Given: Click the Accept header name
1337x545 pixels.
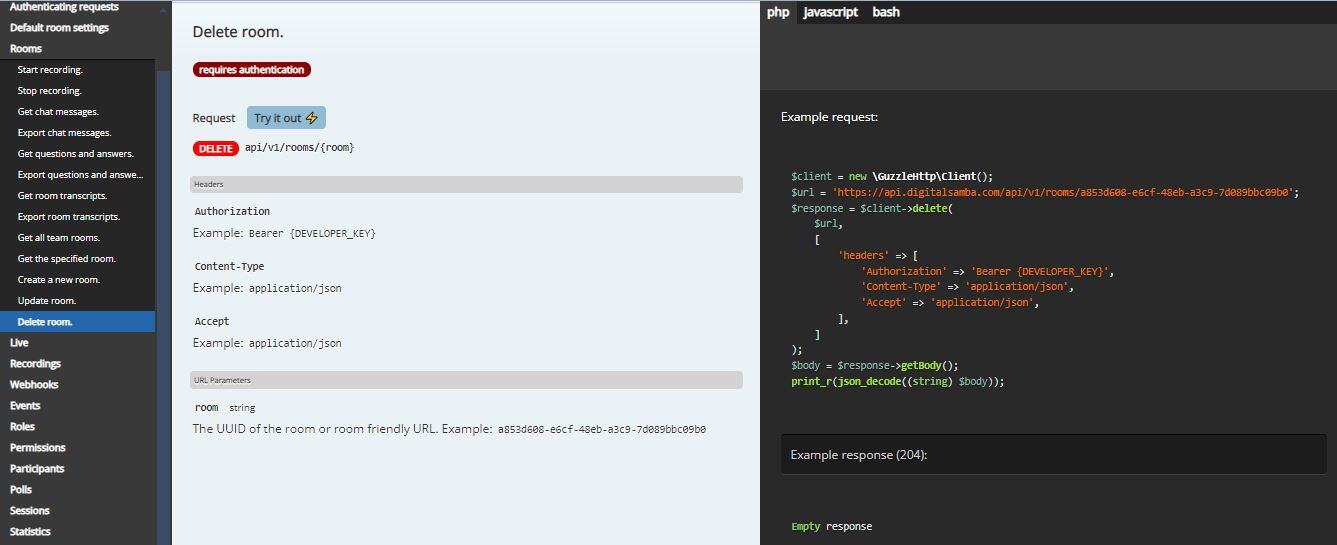Looking at the screenshot, I should point(212,322).
